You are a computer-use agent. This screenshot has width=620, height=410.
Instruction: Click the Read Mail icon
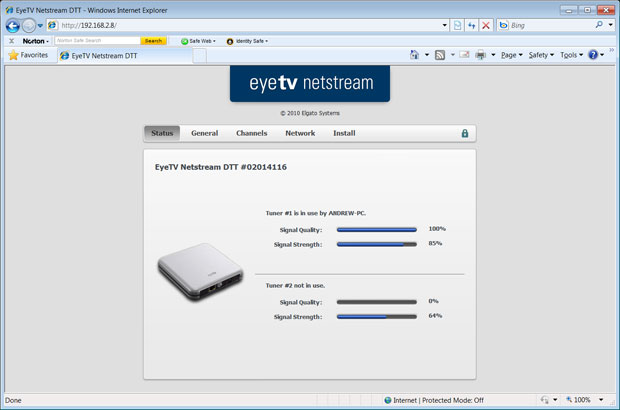click(x=465, y=55)
